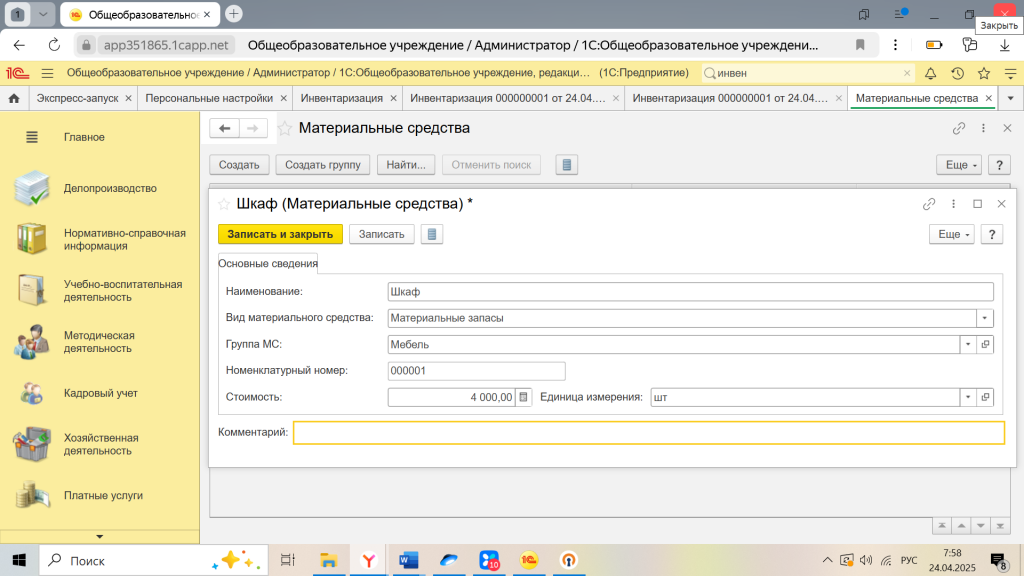1024x576 pixels.
Task: Open the Хозяйственная деятельность section
Action: pyautogui.click(x=100, y=444)
